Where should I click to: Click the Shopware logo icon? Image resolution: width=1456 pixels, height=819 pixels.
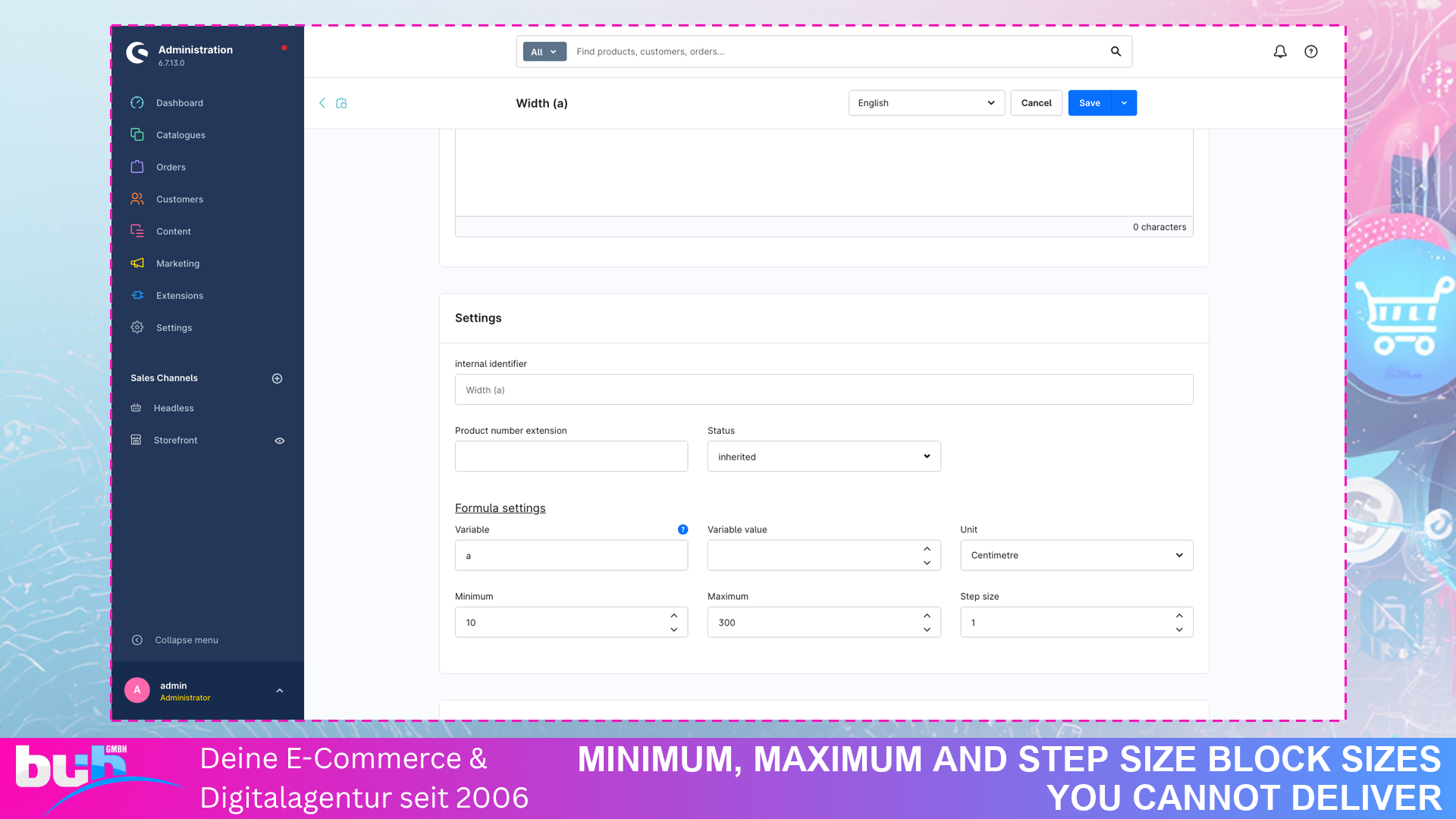[x=137, y=53]
